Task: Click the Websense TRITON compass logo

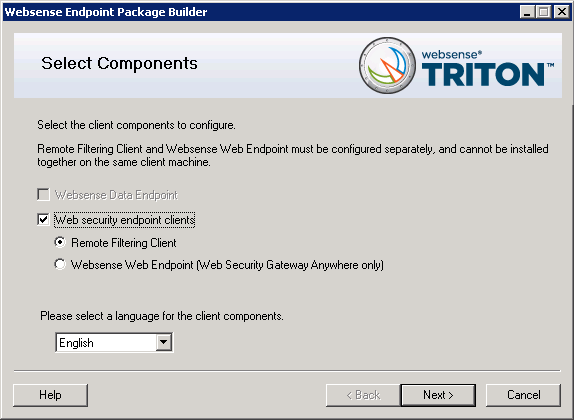Action: (387, 66)
